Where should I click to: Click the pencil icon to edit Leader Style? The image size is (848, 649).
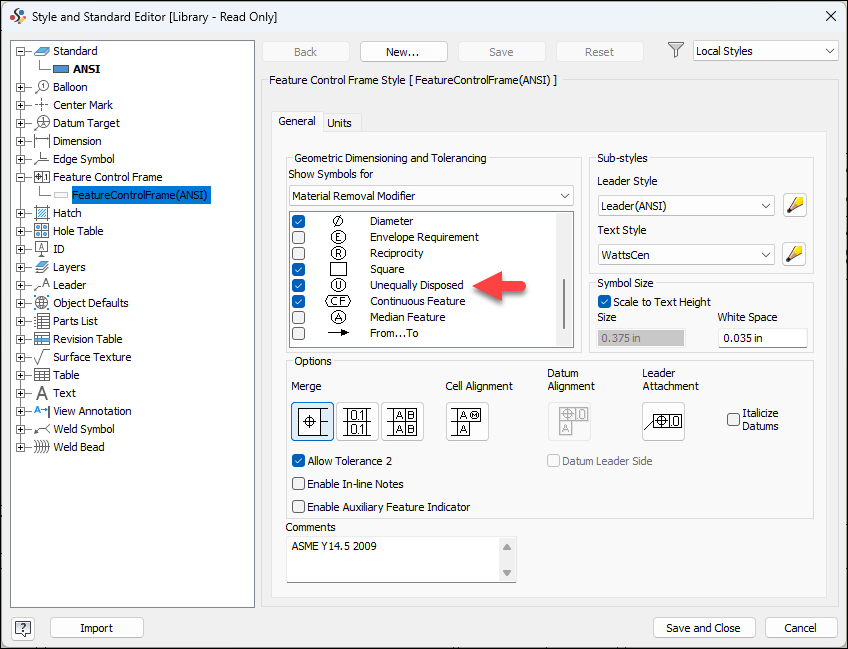794,205
